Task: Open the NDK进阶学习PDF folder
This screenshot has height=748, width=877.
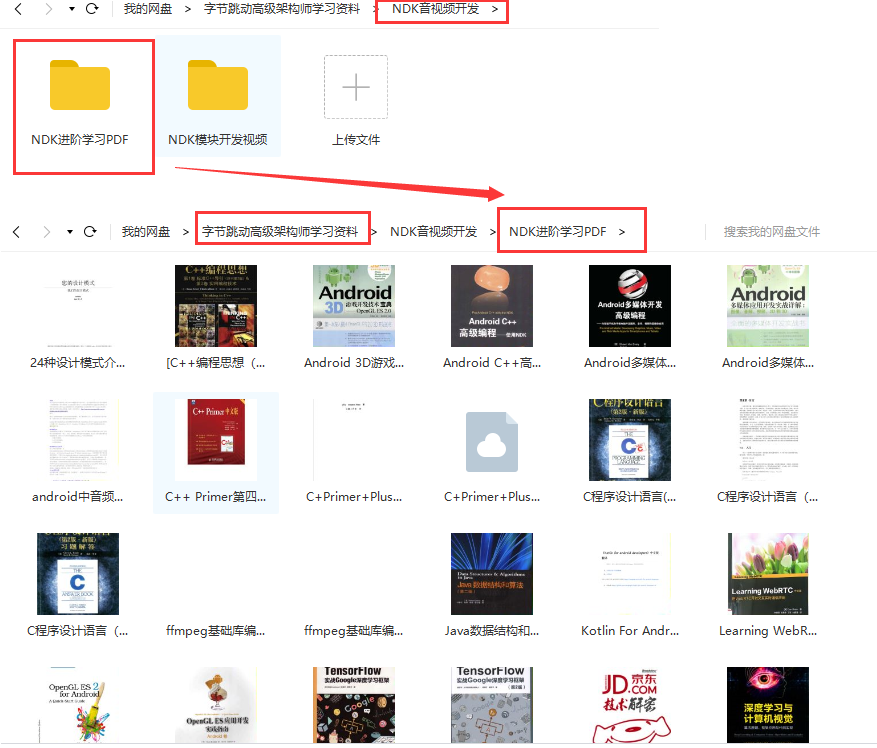Action: [80, 104]
